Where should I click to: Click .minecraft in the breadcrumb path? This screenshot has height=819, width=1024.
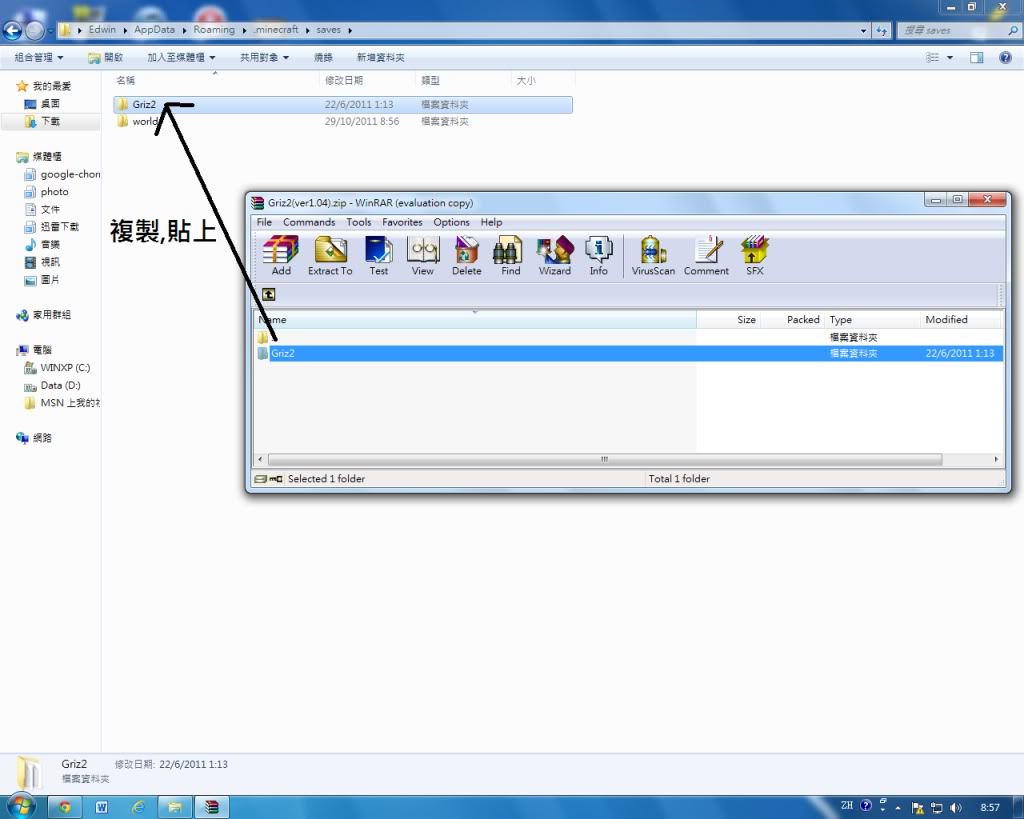276,29
